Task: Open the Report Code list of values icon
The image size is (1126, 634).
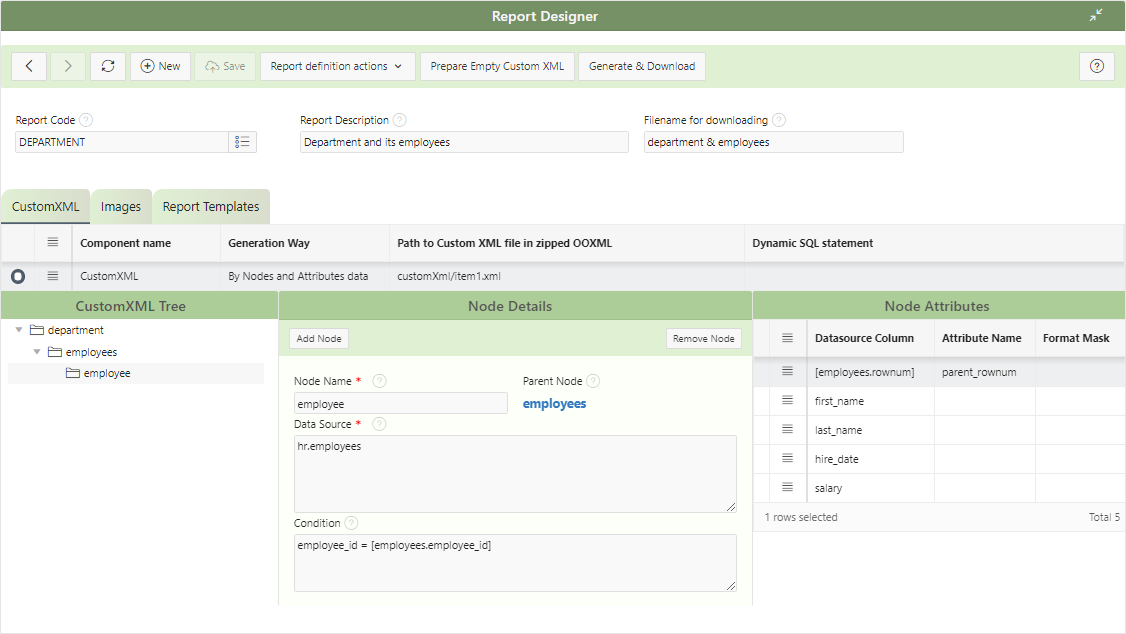Action: click(x=242, y=142)
